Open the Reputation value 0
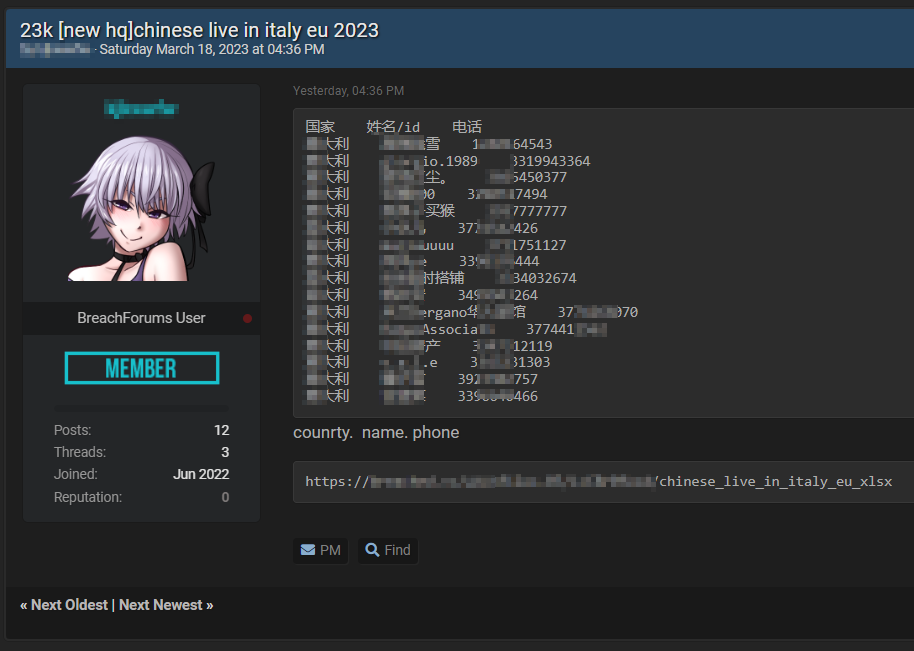Image resolution: width=914 pixels, height=651 pixels. 225,497
